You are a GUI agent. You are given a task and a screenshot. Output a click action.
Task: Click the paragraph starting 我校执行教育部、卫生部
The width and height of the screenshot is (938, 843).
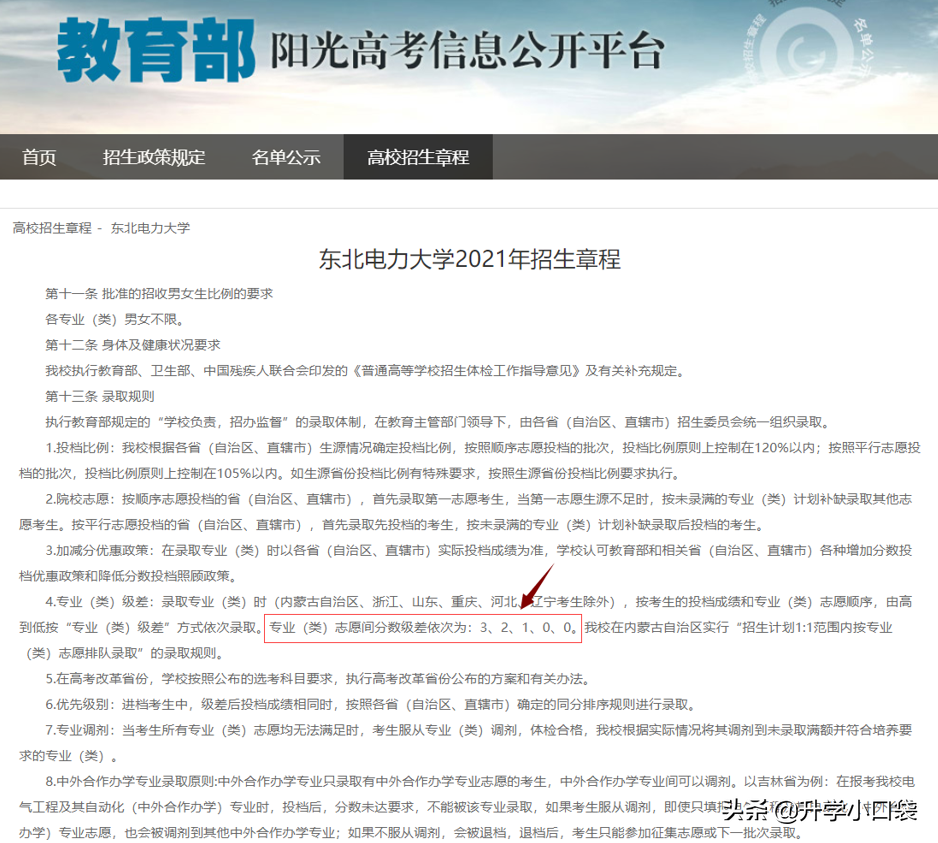[x=366, y=371]
